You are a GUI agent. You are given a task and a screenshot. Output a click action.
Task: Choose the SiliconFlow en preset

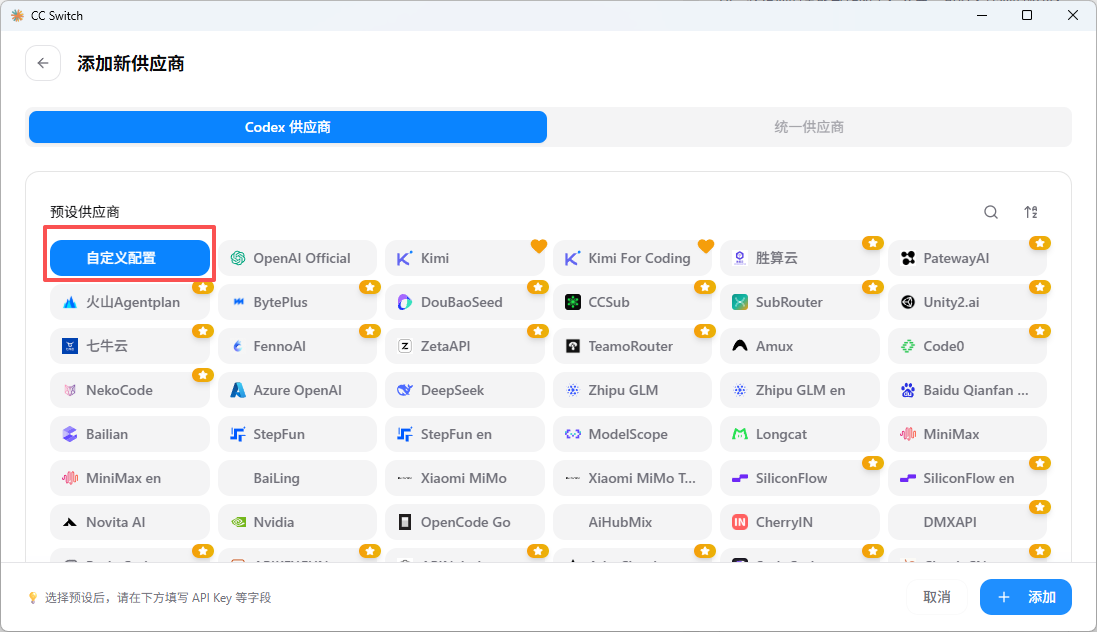pos(968,478)
